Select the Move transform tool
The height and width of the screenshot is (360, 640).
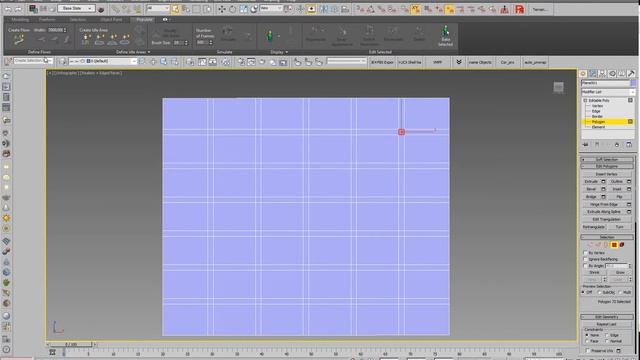tap(222, 9)
